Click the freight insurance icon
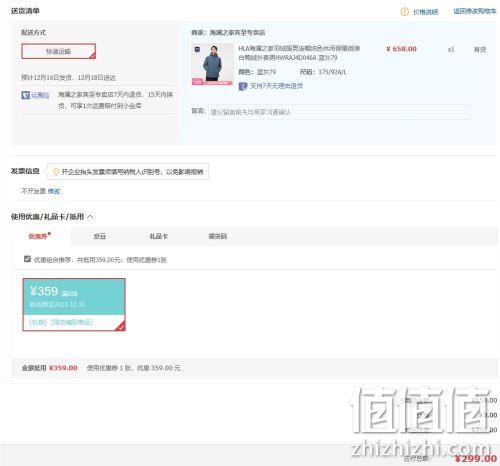Viewport: 500px width, 466px height. point(25,95)
